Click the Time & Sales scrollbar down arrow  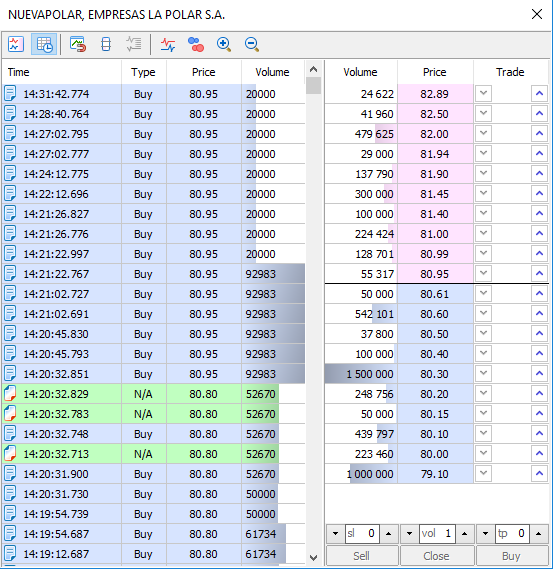314,557
